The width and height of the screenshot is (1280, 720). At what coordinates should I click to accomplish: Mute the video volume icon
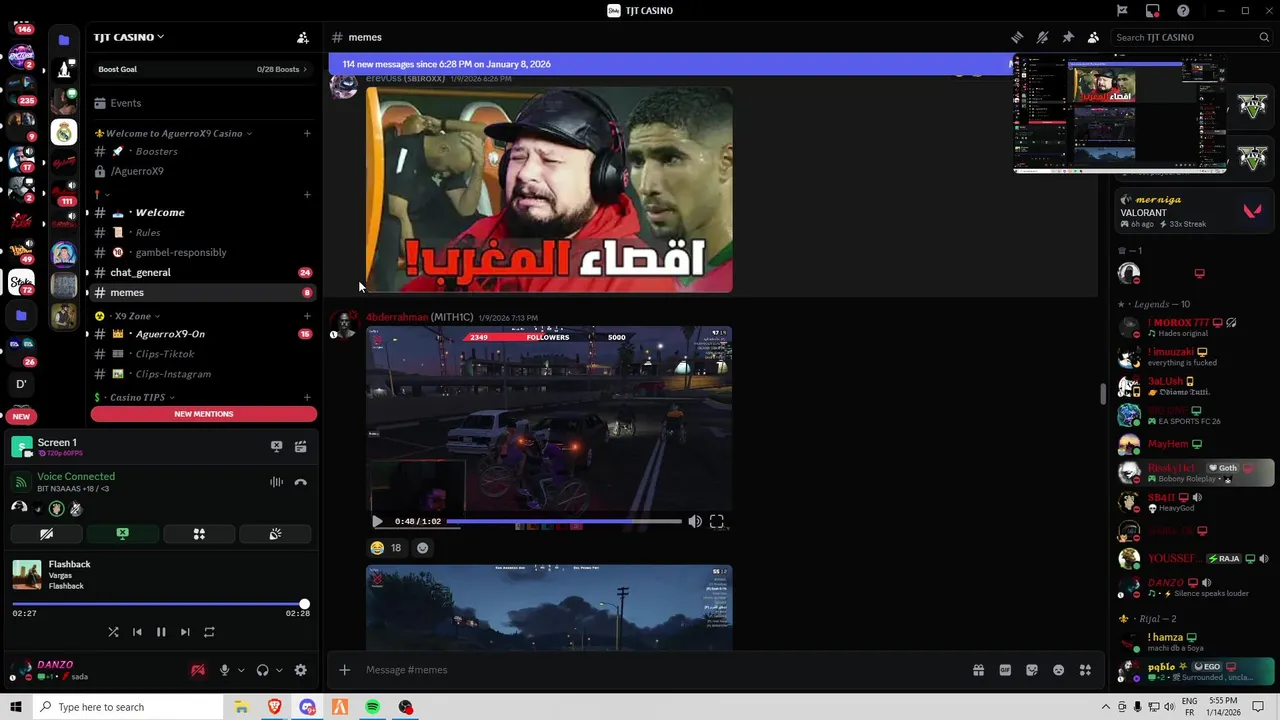[x=695, y=521]
